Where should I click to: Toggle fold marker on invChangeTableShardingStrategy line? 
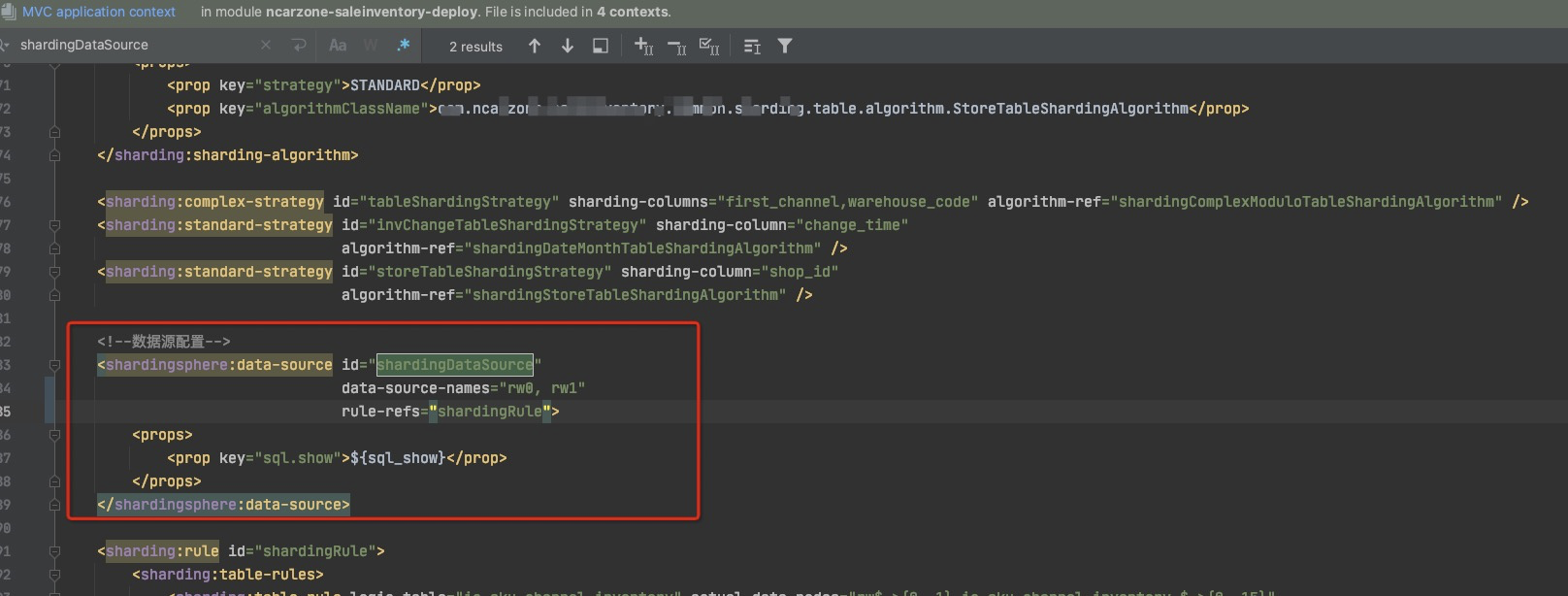click(54, 225)
